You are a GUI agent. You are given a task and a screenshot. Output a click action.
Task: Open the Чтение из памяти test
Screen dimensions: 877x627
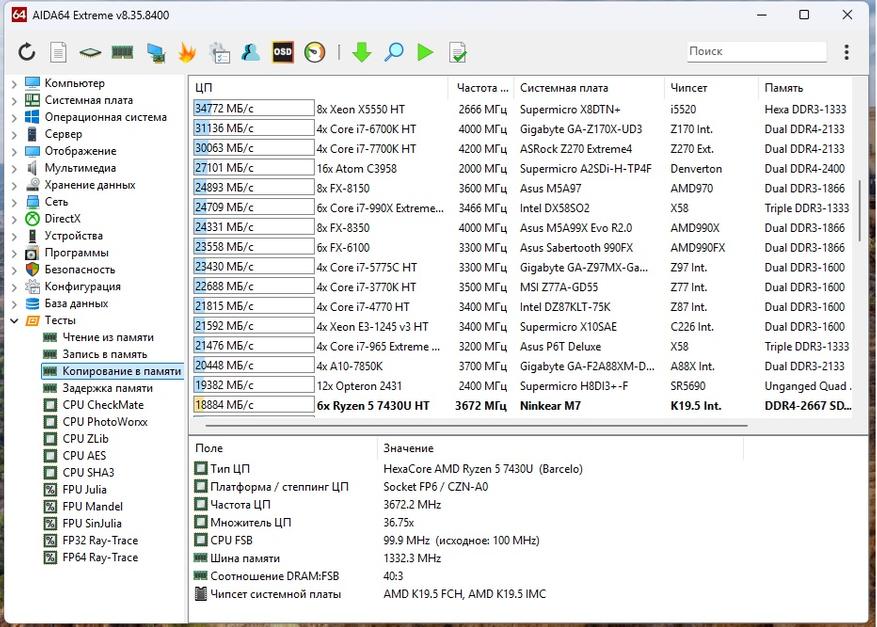tap(107, 337)
